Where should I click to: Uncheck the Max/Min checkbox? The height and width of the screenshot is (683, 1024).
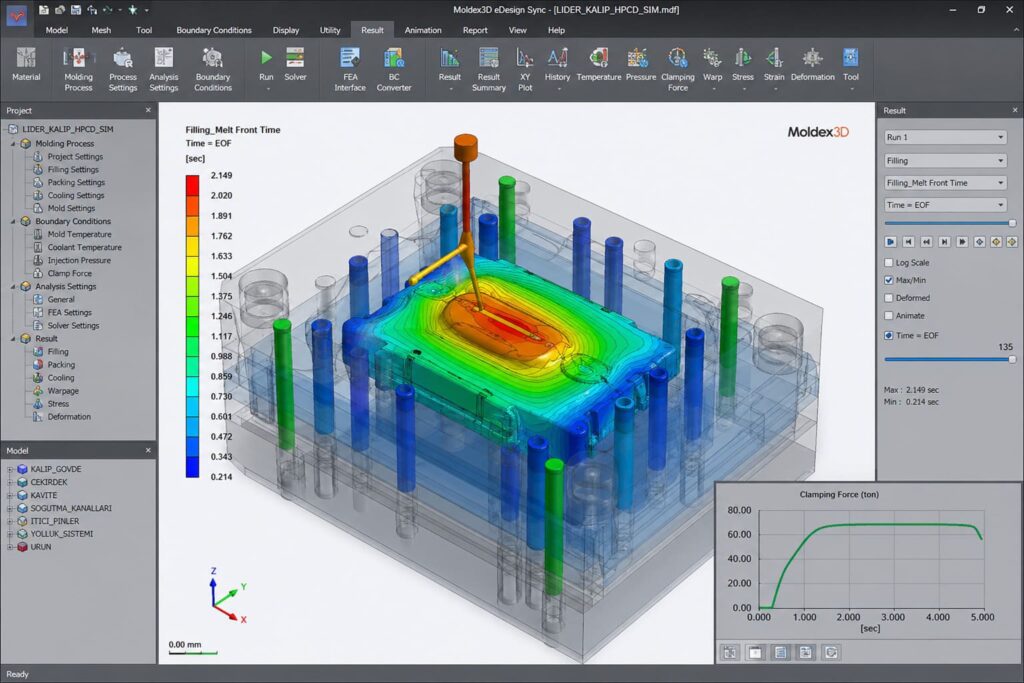[890, 280]
